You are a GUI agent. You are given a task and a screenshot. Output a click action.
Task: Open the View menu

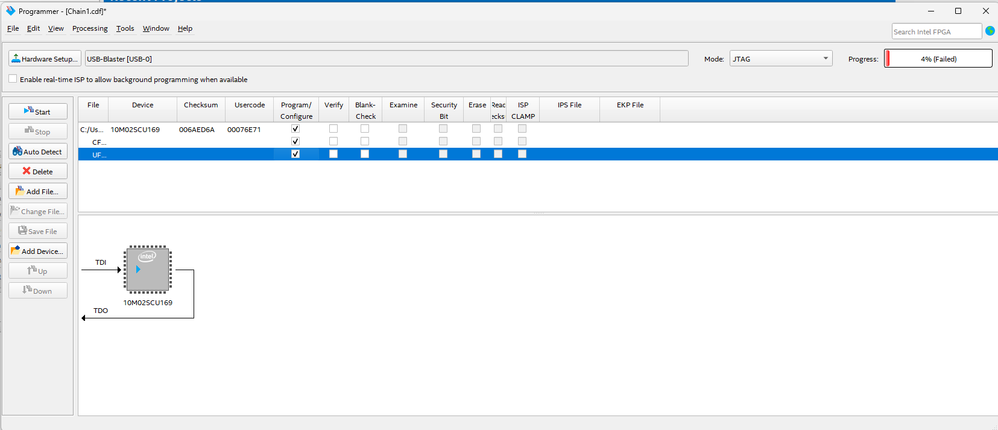56,29
